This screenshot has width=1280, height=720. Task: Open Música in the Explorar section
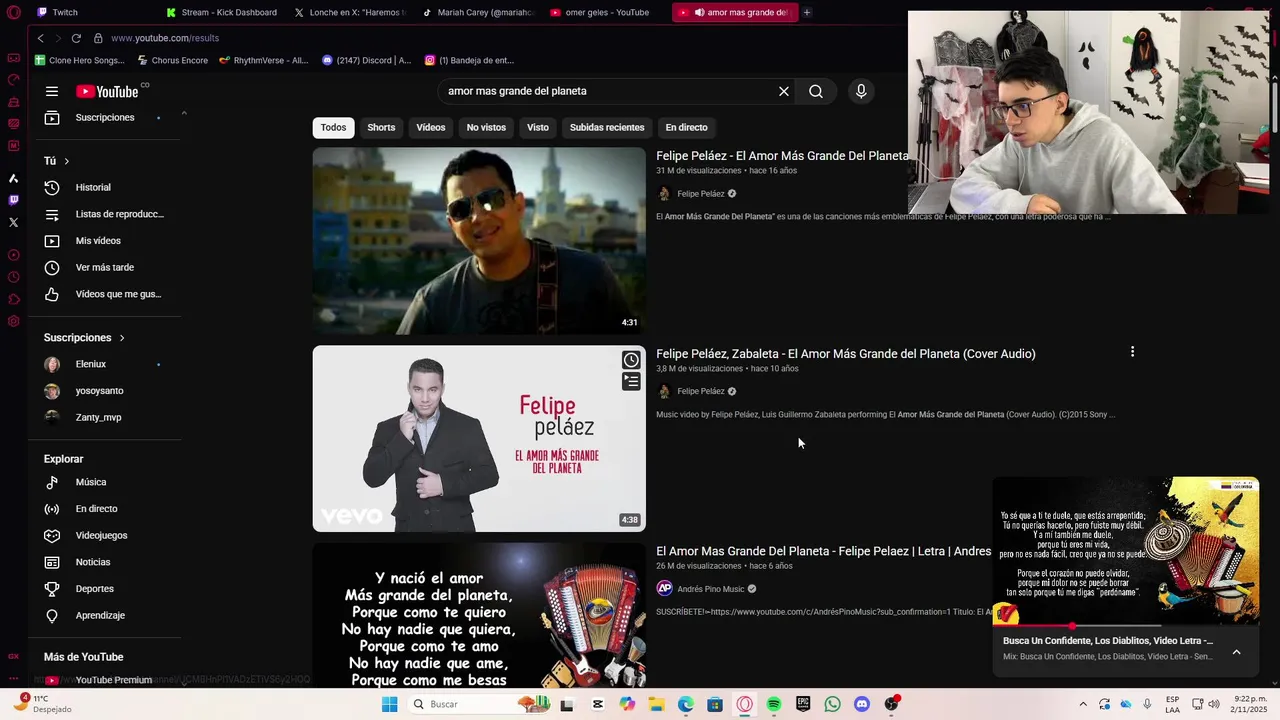pyautogui.click(x=104, y=482)
